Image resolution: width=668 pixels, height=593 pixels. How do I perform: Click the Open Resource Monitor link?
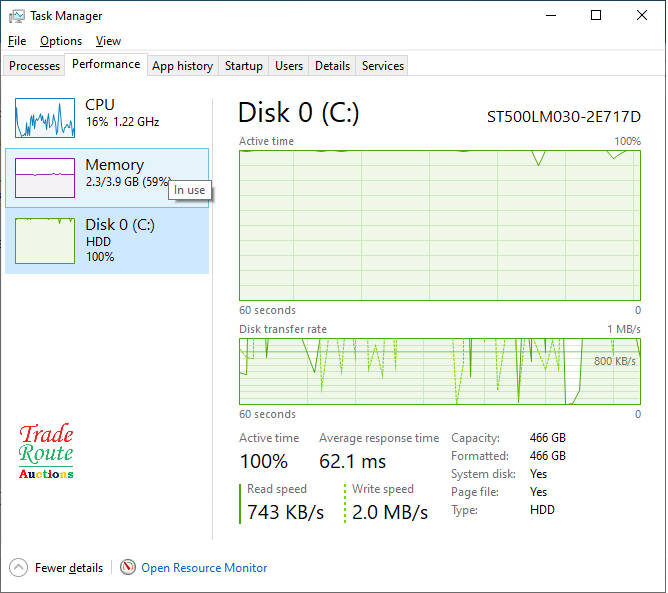coord(204,568)
